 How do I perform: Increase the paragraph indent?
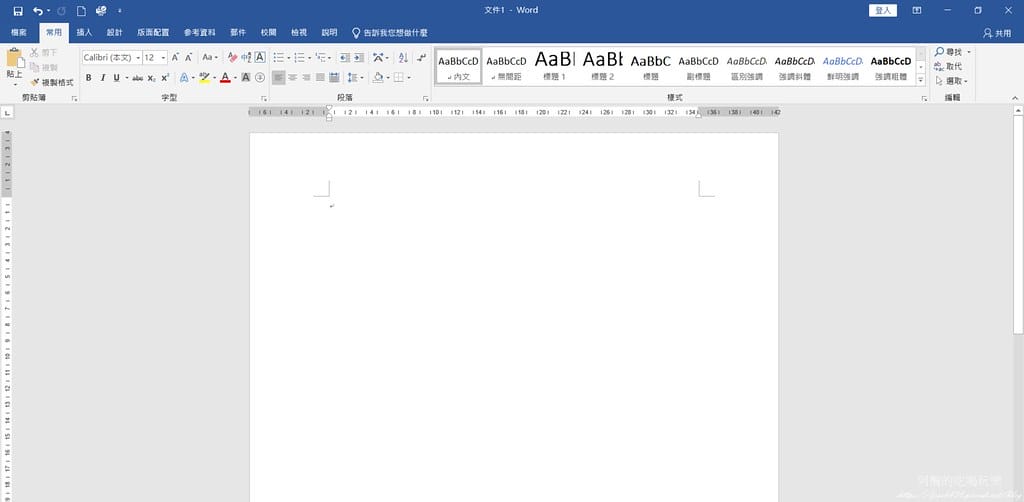359,57
